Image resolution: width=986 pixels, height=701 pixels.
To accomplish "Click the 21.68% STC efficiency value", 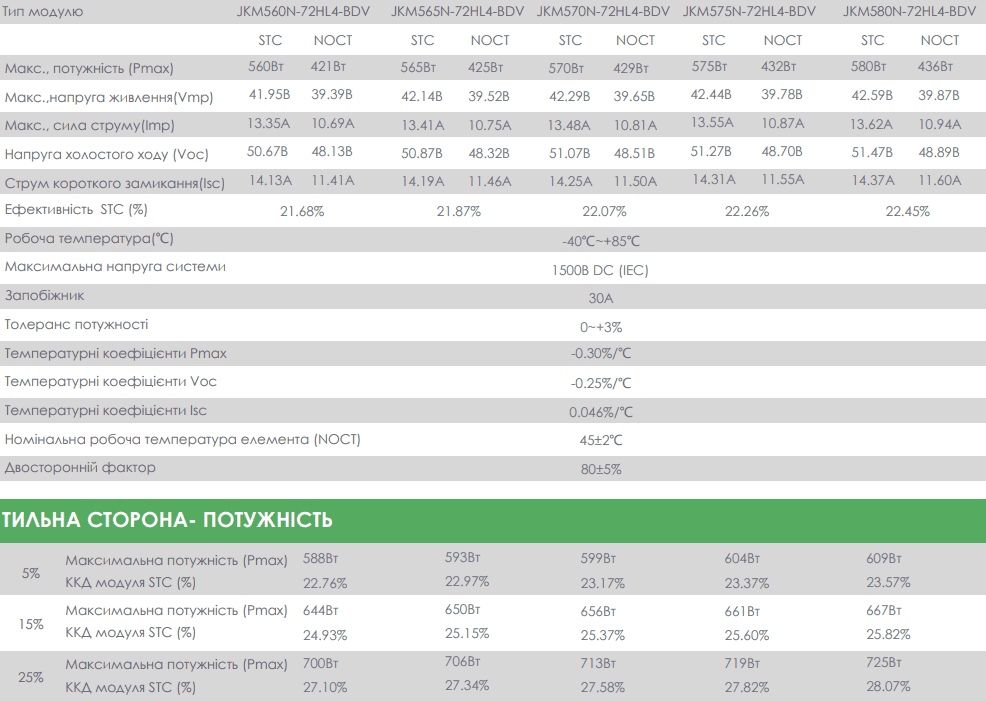I will tap(302, 212).
